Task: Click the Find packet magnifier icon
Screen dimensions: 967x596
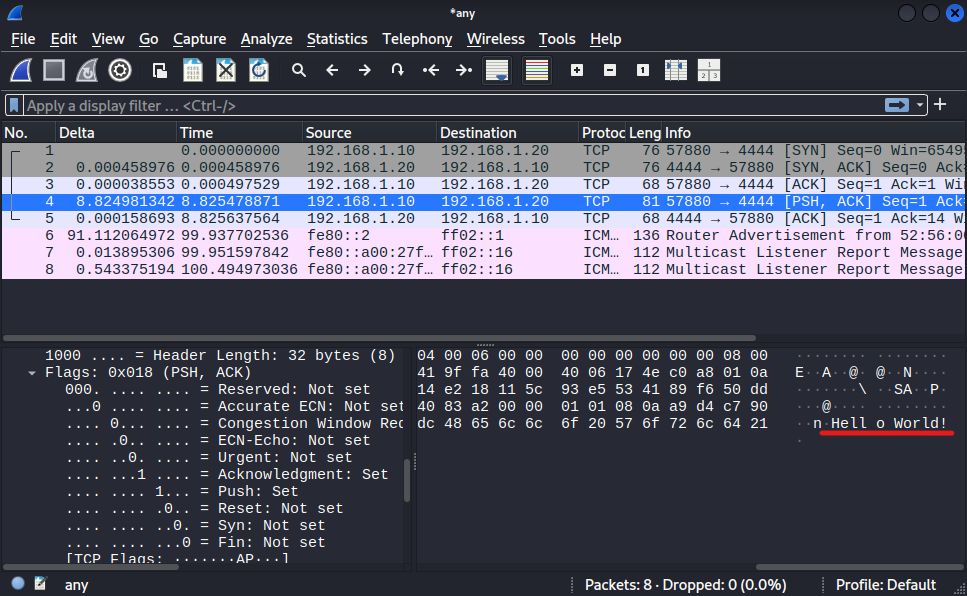Action: tap(298, 70)
